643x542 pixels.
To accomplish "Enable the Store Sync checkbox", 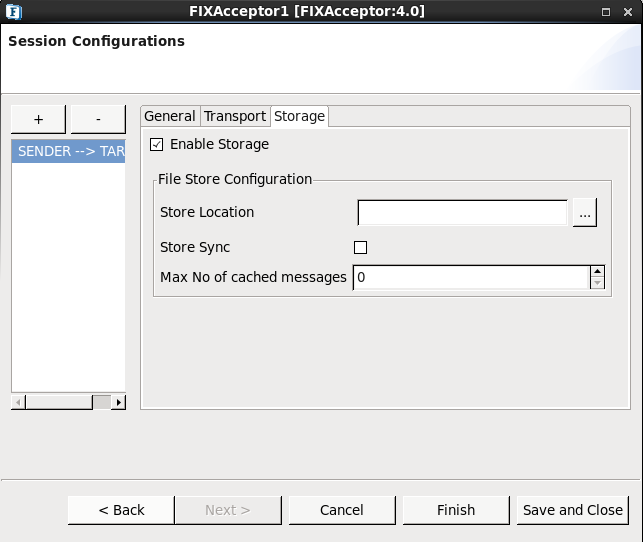I will coord(361,248).
